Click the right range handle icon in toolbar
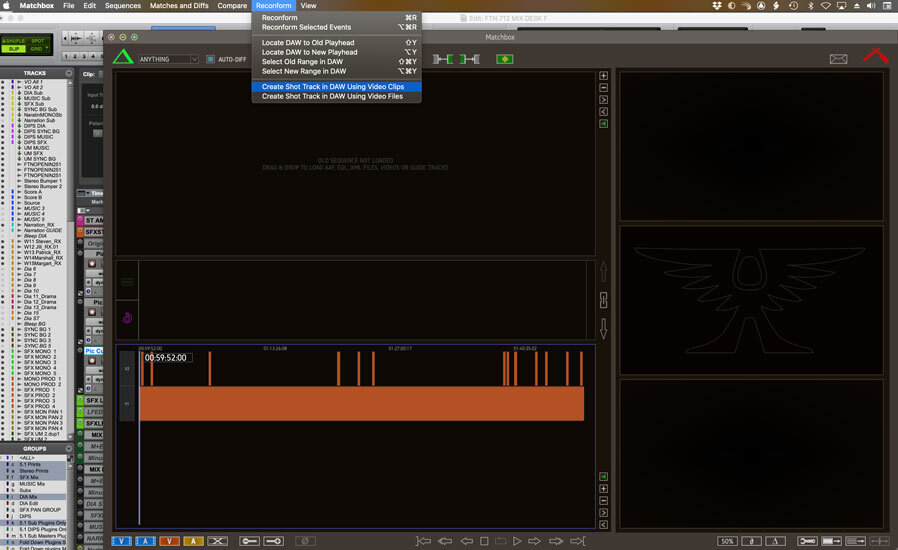Viewport: 898px width, 550px height. coord(470,59)
